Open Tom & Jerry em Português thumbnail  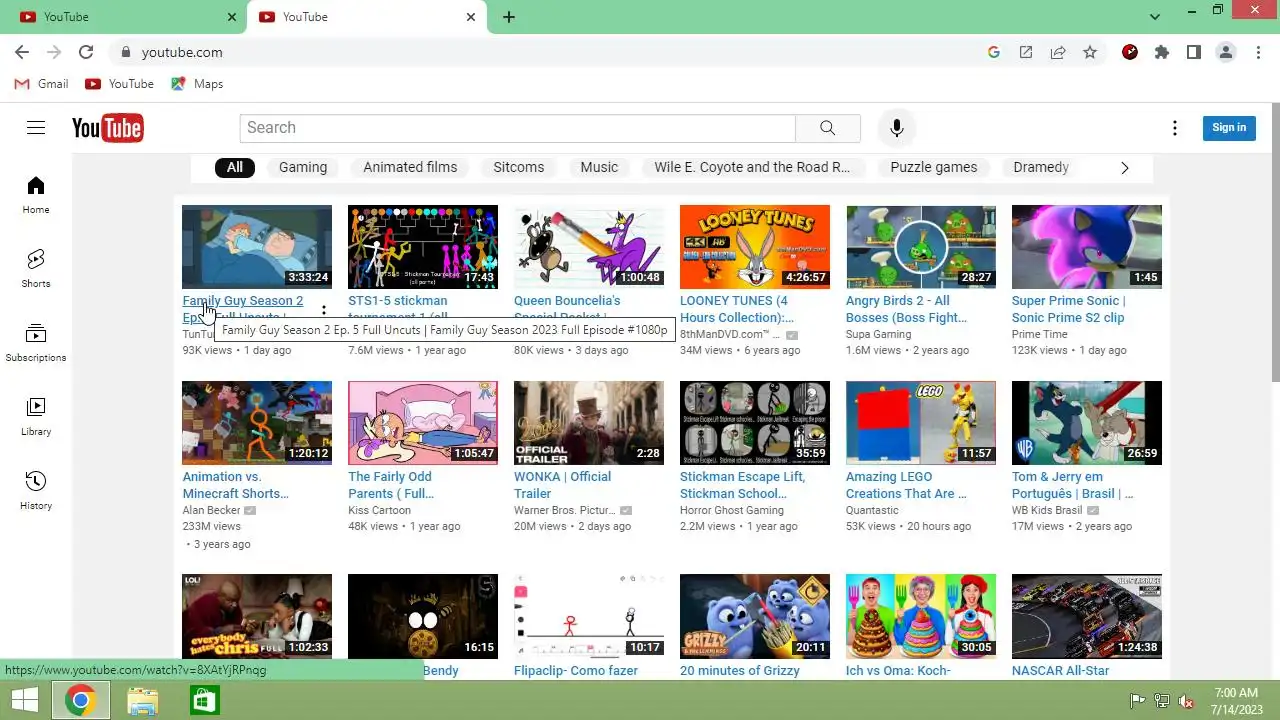pyautogui.click(x=1087, y=423)
